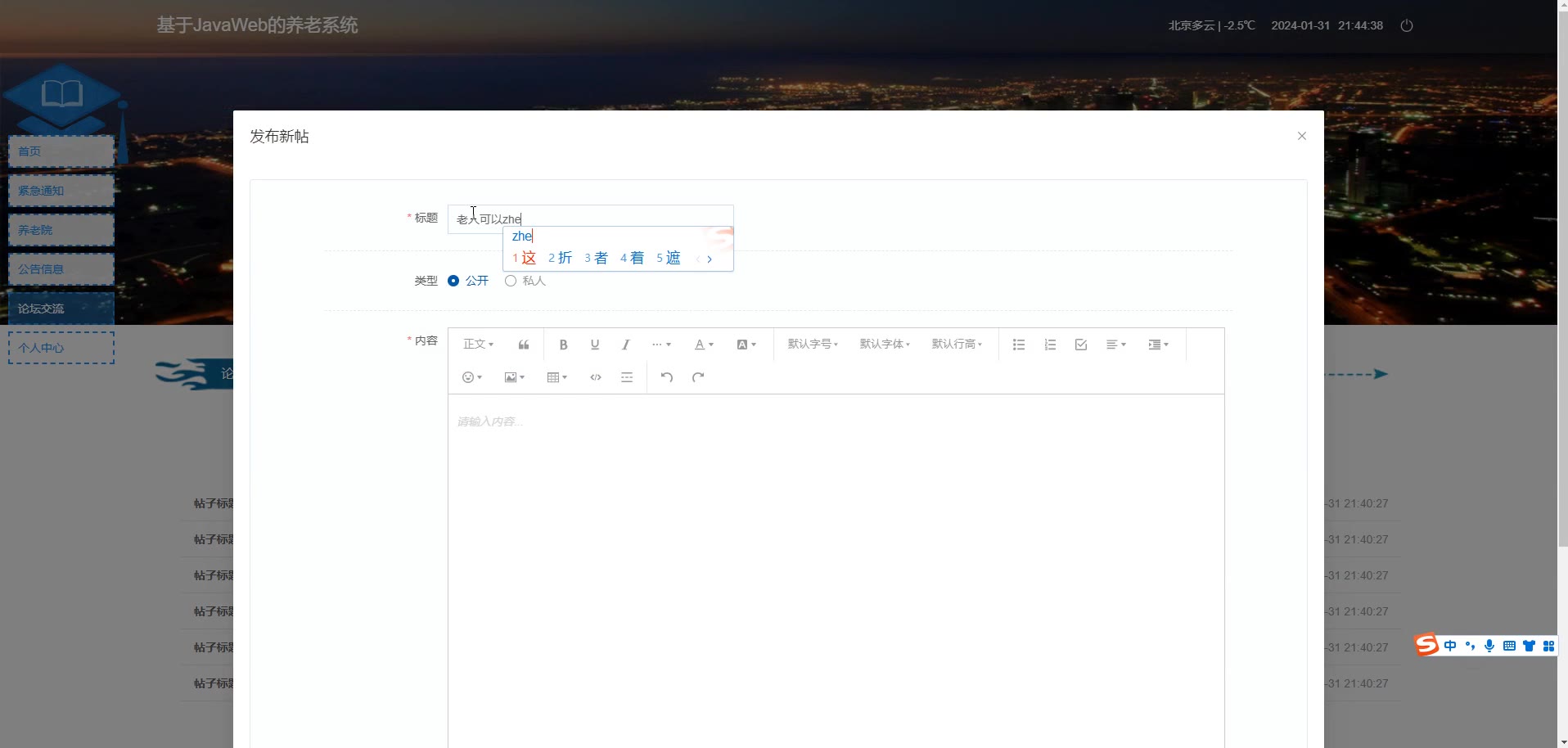Toggle Chinese/English mode on IME bar
Image resolution: width=1568 pixels, height=748 pixels.
coord(1450,646)
